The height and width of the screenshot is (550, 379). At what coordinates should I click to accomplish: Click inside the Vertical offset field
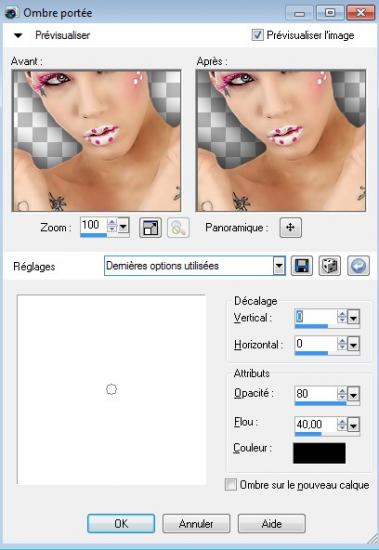tap(315, 317)
